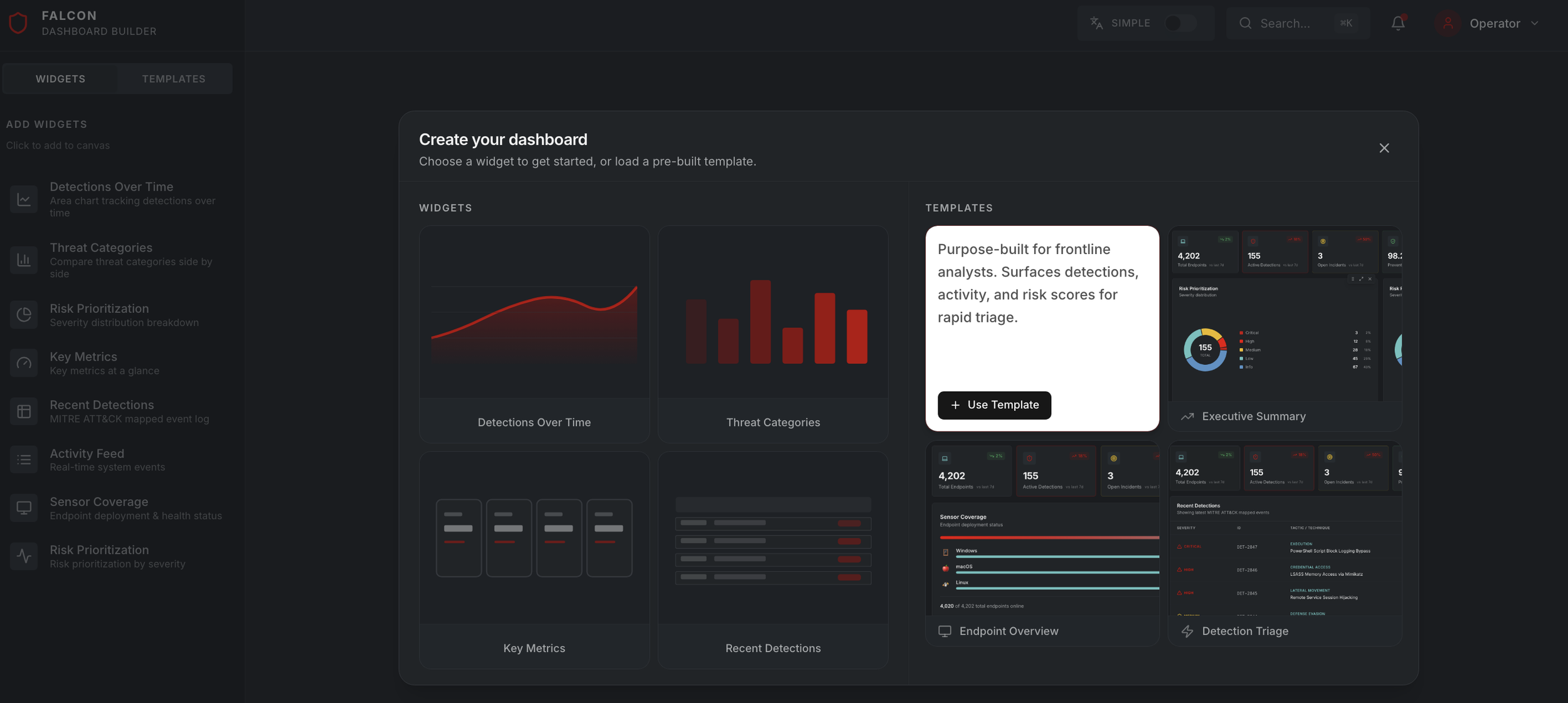
Task: Close the Create your dashboard dialog
Action: tap(1384, 148)
